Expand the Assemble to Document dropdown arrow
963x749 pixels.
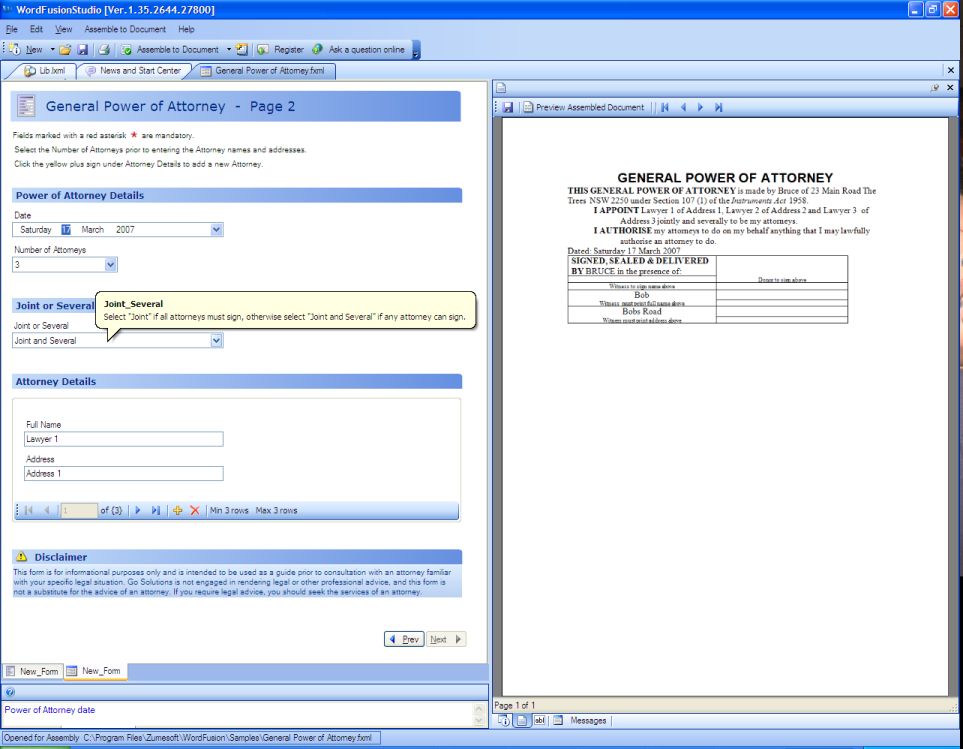pyautogui.click(x=228, y=50)
